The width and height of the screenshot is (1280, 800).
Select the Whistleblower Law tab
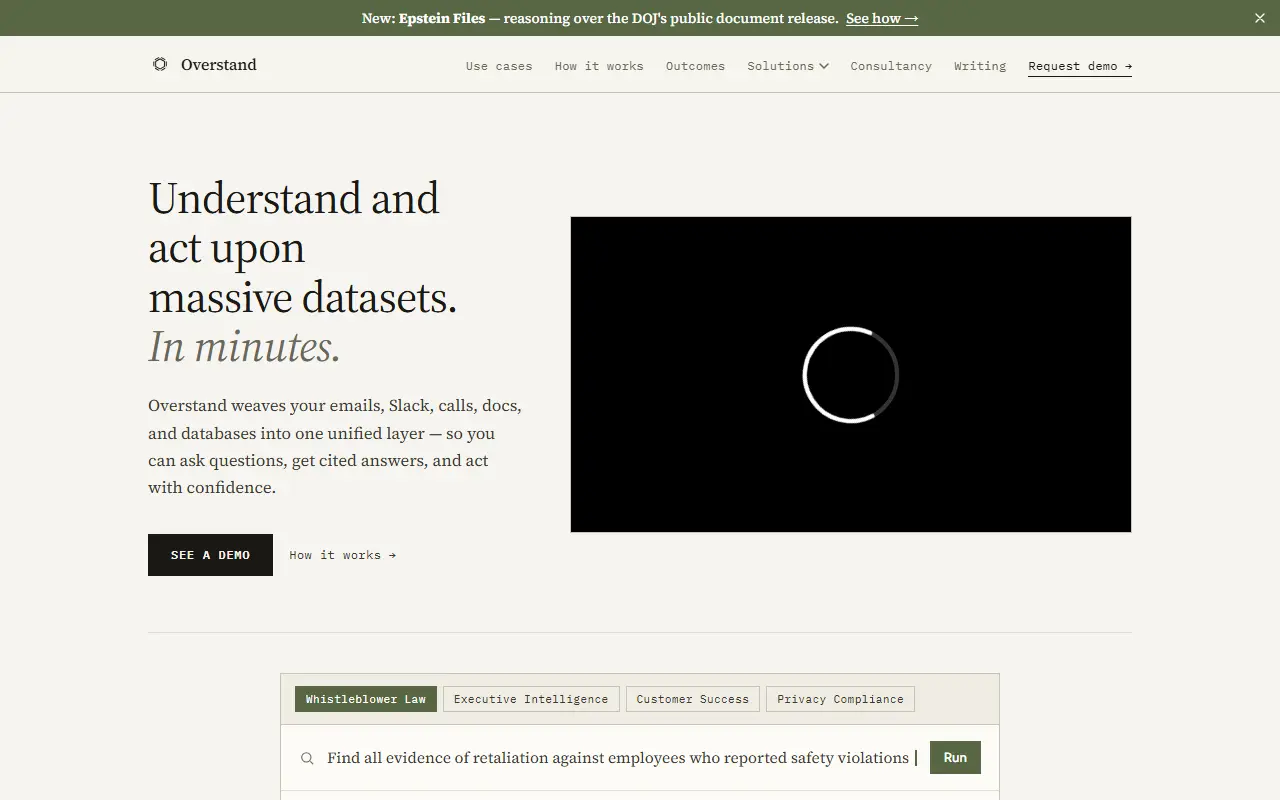(366, 699)
